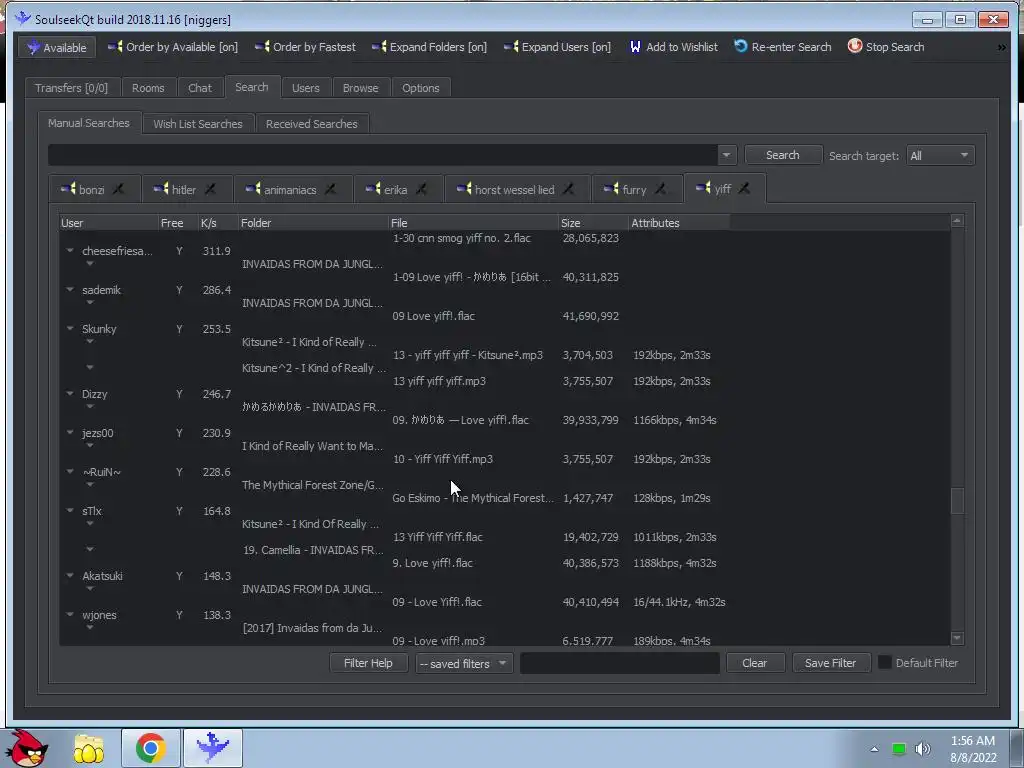1024x768 pixels.
Task: Go to the Users tab
Action: (306, 88)
